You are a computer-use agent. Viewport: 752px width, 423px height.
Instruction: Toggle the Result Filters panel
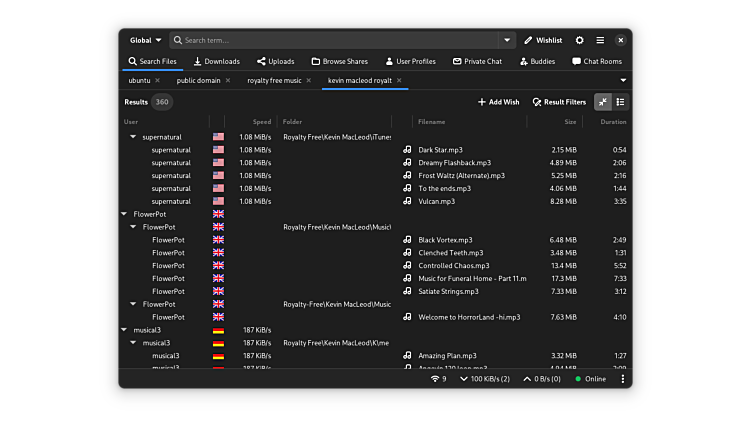tap(559, 102)
